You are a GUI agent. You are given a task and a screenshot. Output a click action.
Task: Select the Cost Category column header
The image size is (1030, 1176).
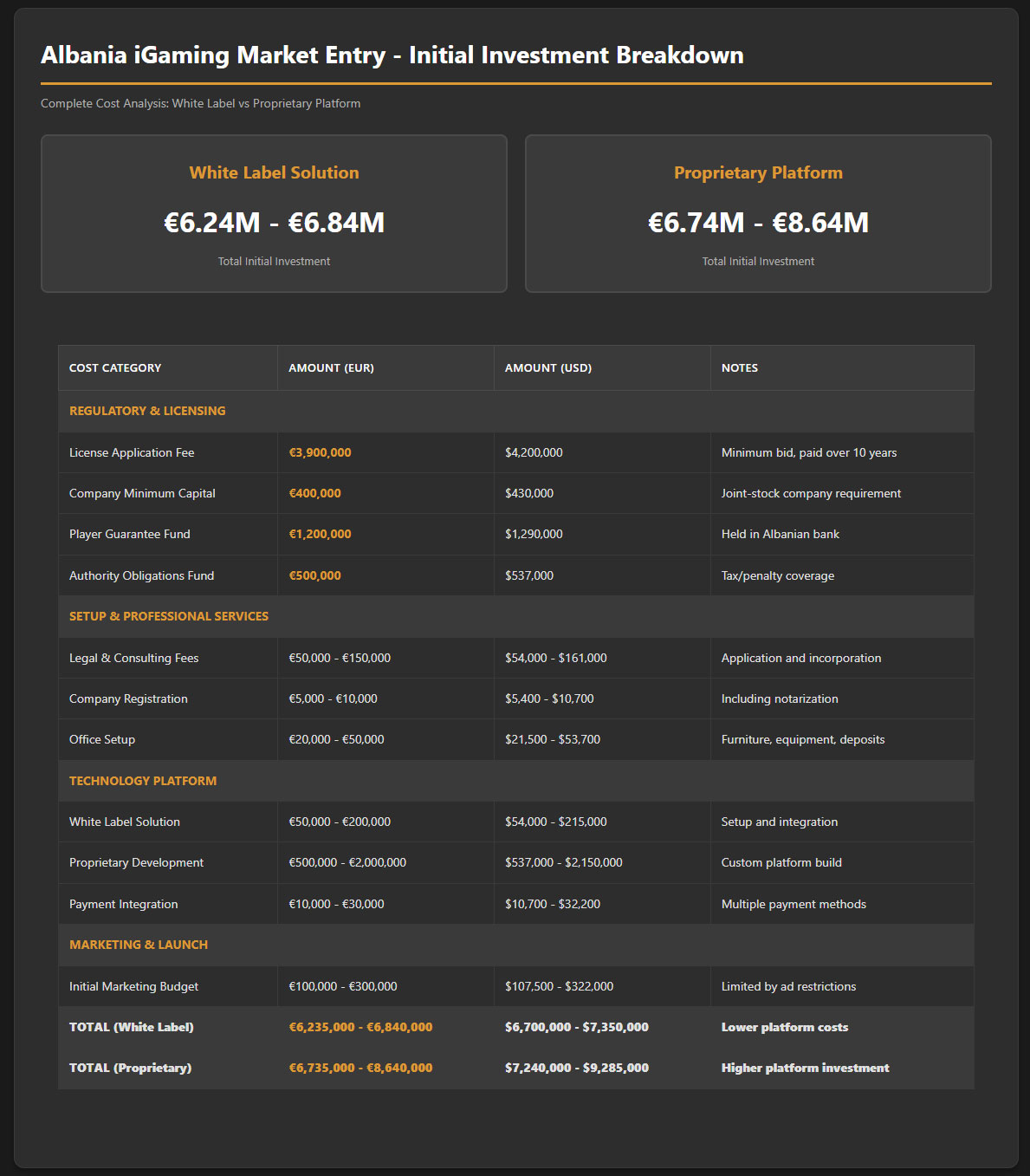pos(115,368)
